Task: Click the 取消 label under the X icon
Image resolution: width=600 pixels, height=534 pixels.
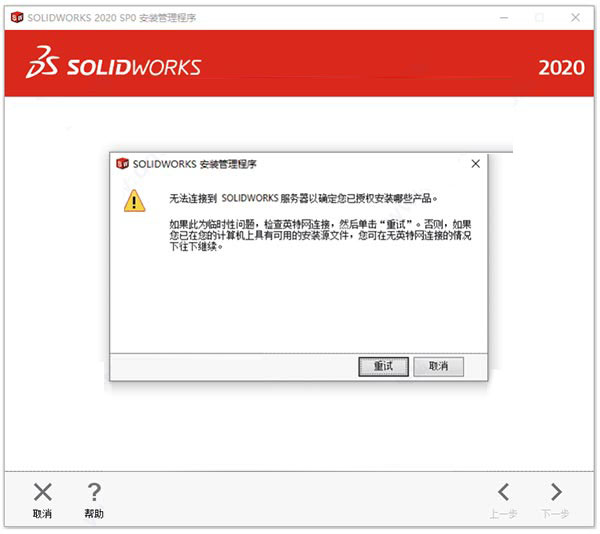Action: pyautogui.click(x=42, y=513)
